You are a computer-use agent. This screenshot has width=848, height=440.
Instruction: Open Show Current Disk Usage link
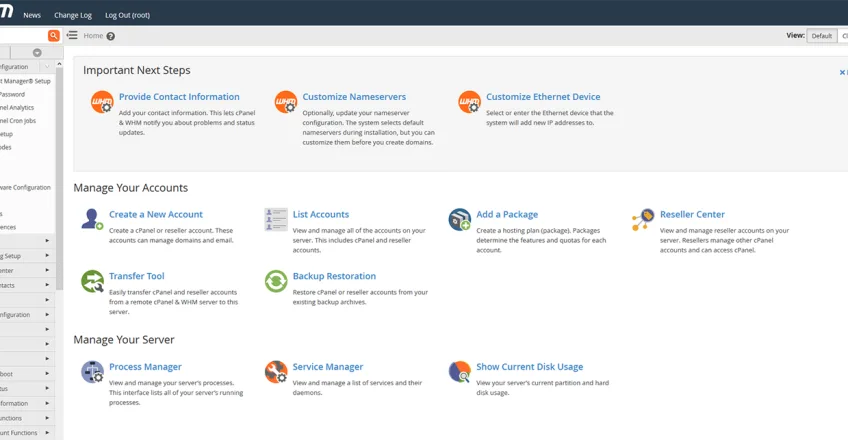(x=529, y=367)
